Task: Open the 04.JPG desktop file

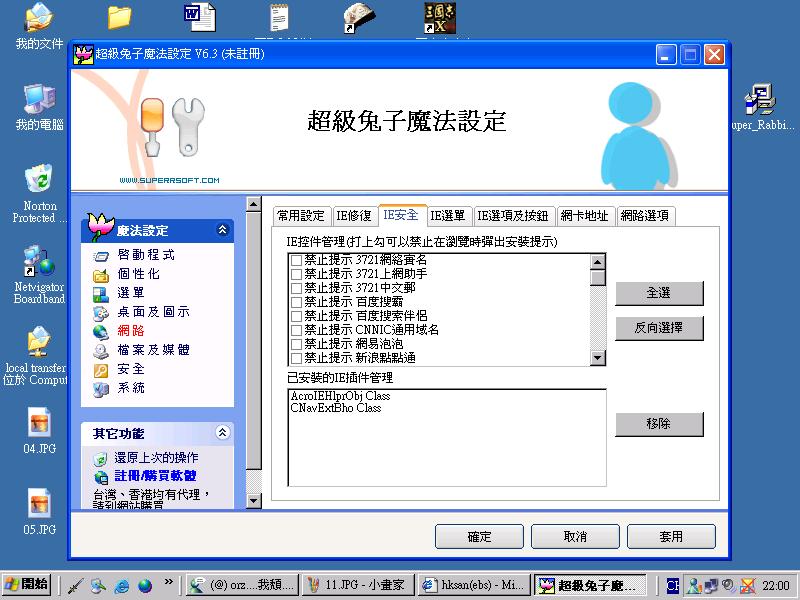Action: (x=39, y=431)
